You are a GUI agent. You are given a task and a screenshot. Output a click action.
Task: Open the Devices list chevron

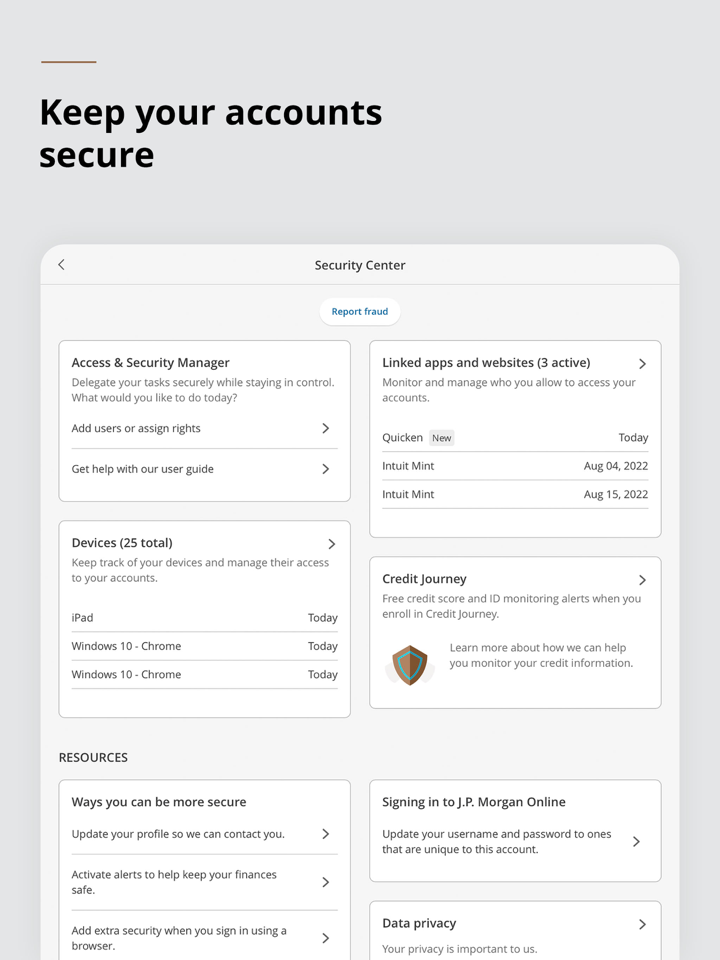(x=332, y=544)
